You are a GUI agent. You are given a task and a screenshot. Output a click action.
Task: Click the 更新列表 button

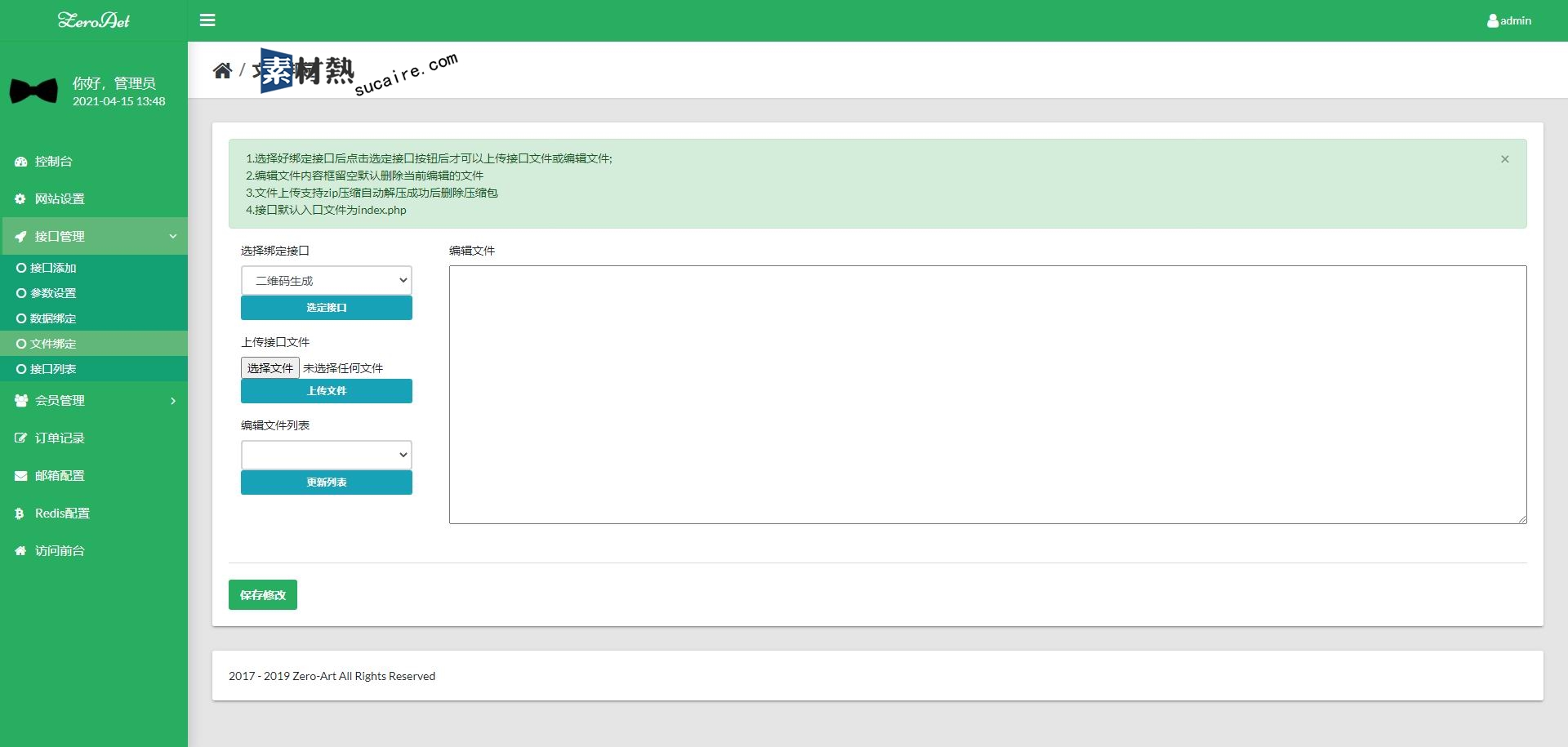click(x=326, y=482)
